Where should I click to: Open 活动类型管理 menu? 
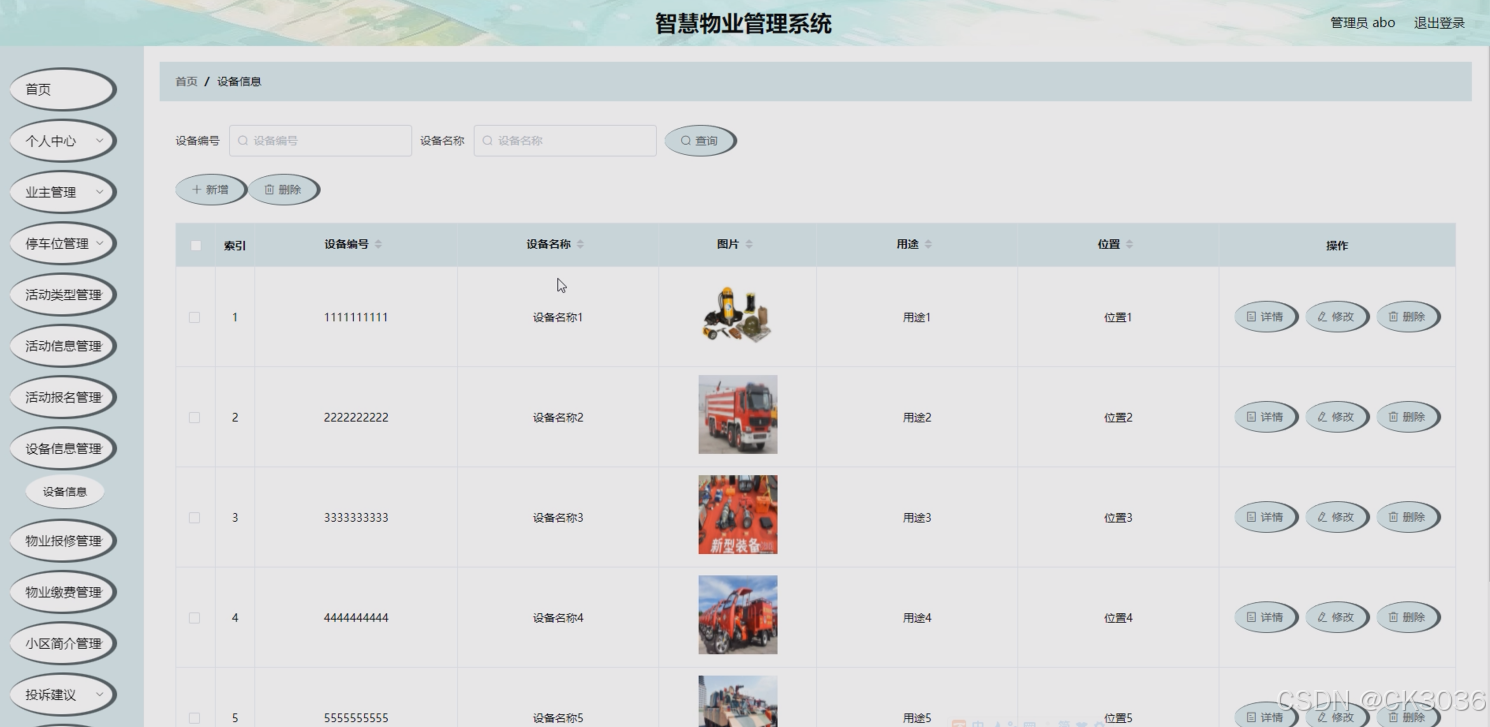coord(63,295)
